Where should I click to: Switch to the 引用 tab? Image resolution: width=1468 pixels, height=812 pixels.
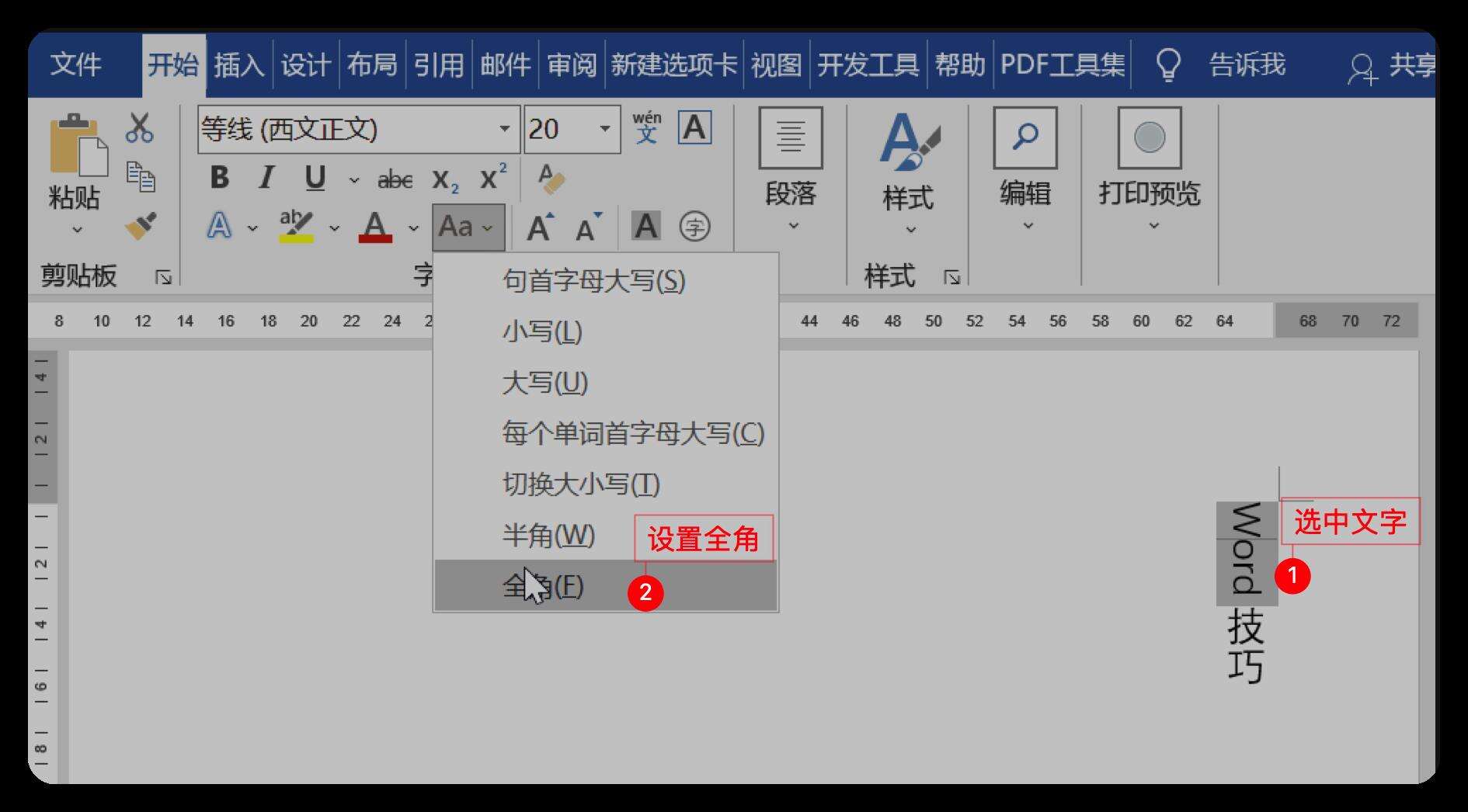click(439, 64)
